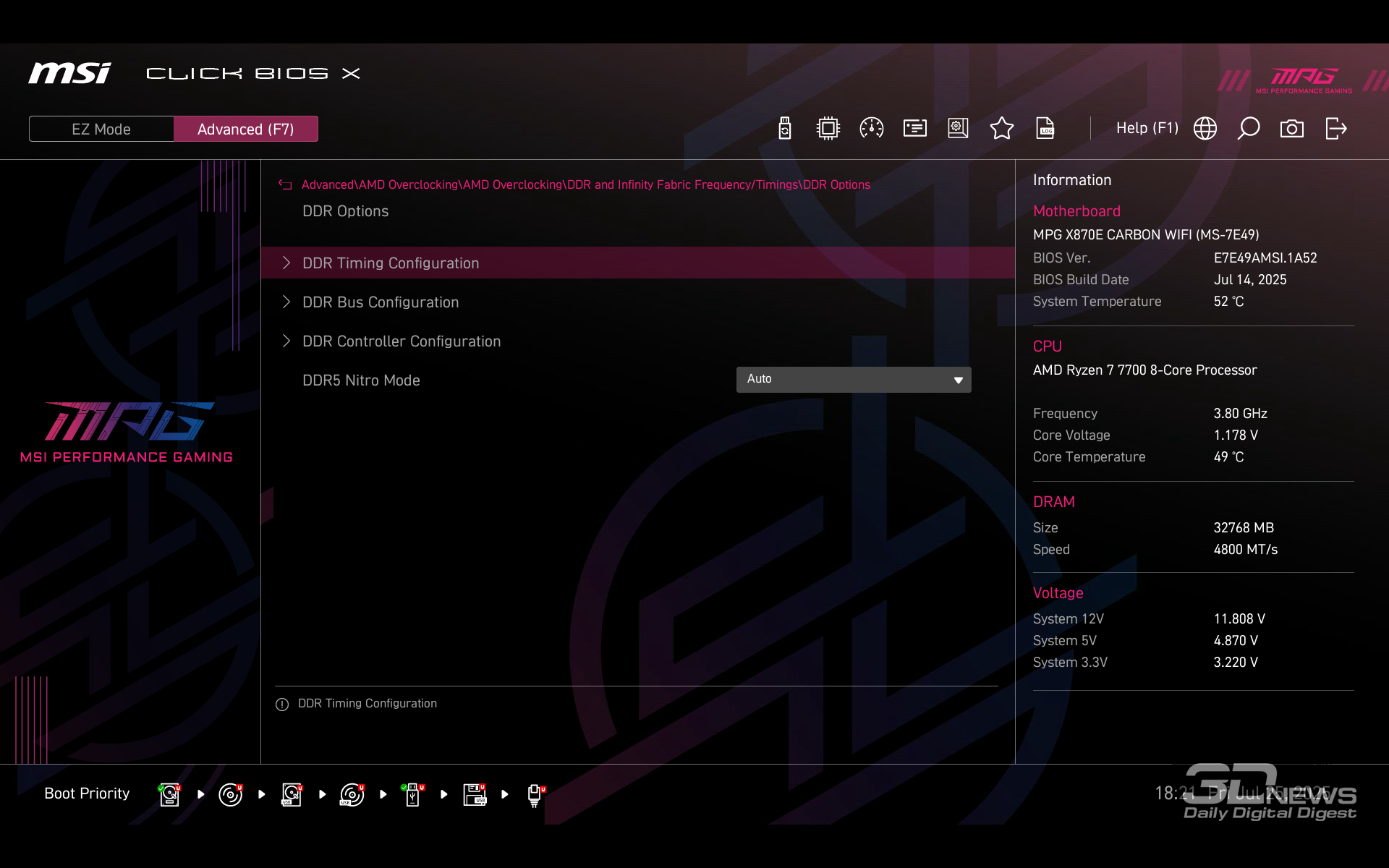Take a screenshot with the camera icon

tap(1292, 129)
